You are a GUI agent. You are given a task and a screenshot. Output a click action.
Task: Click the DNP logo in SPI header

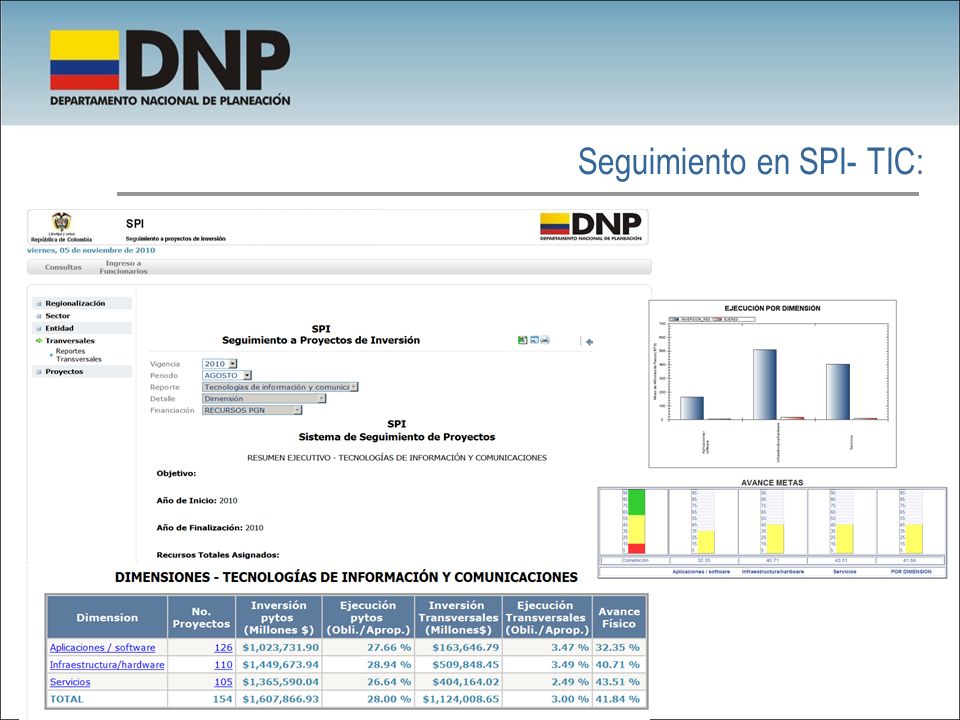tap(591, 227)
